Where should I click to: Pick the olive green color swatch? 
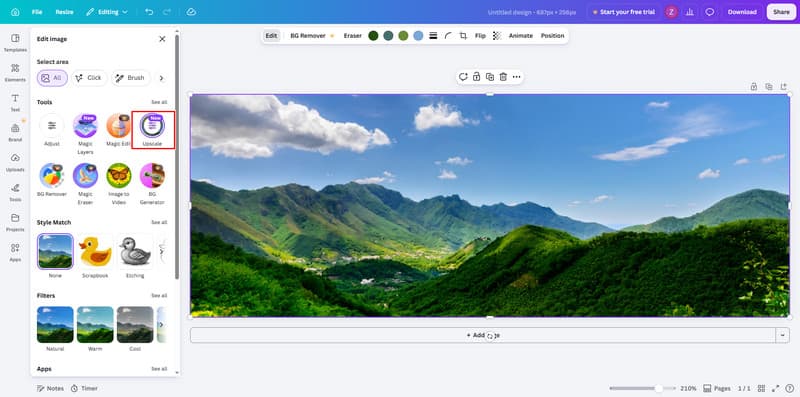tap(403, 36)
